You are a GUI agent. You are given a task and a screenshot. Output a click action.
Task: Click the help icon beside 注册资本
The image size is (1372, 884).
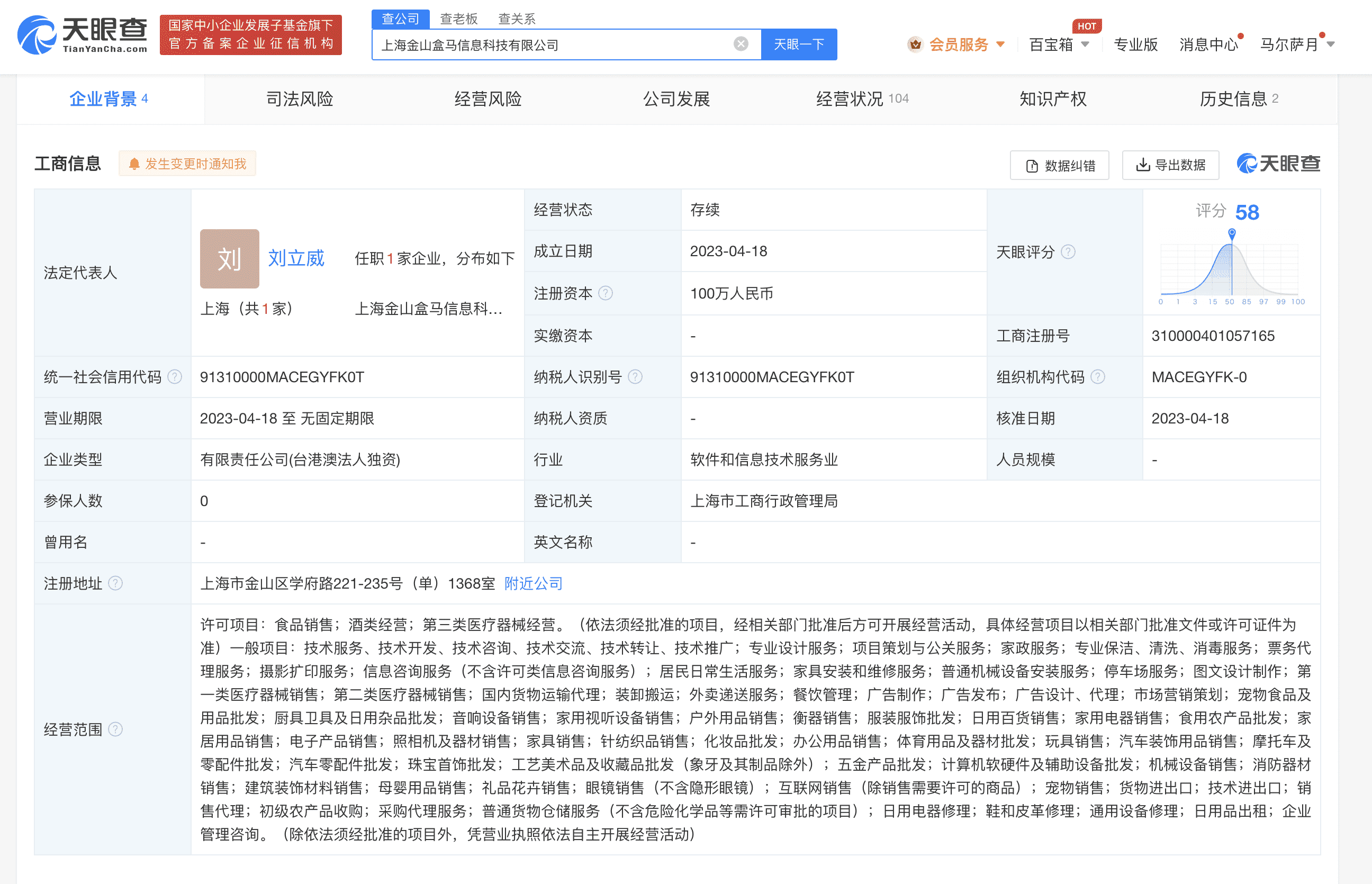pyautogui.click(x=606, y=293)
